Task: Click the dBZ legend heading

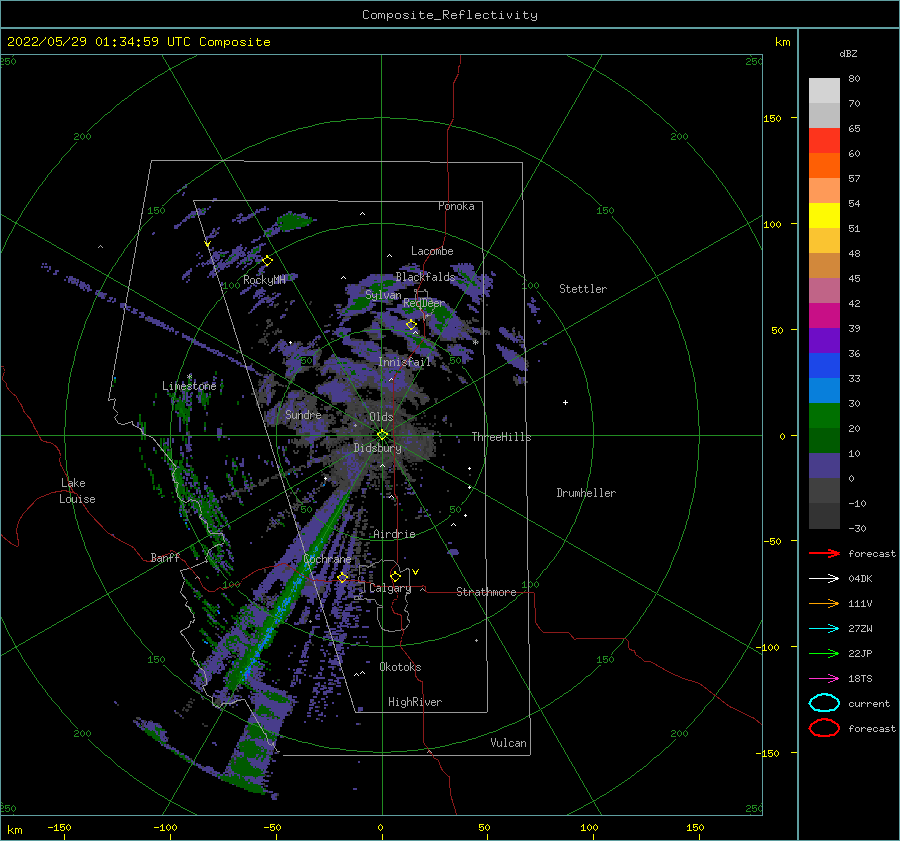Action: [848, 53]
